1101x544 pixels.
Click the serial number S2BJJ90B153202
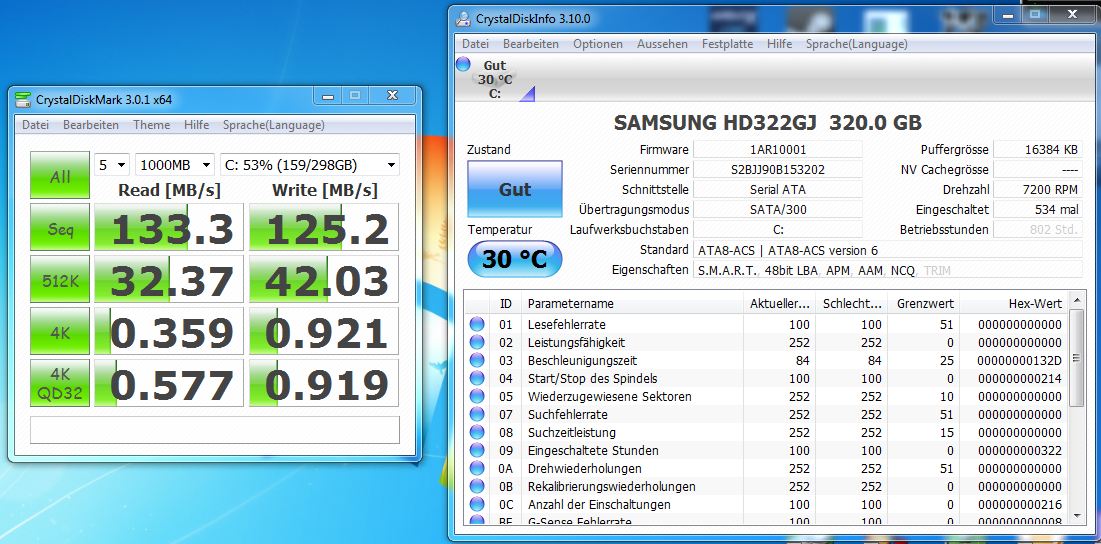[778, 169]
